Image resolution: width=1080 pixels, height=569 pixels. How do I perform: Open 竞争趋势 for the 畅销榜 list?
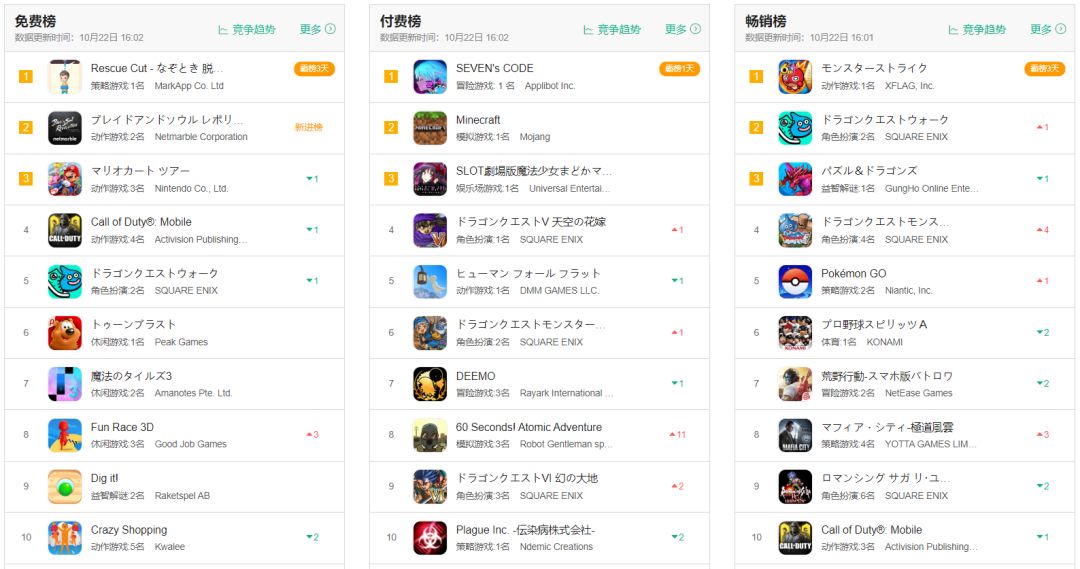pos(977,30)
